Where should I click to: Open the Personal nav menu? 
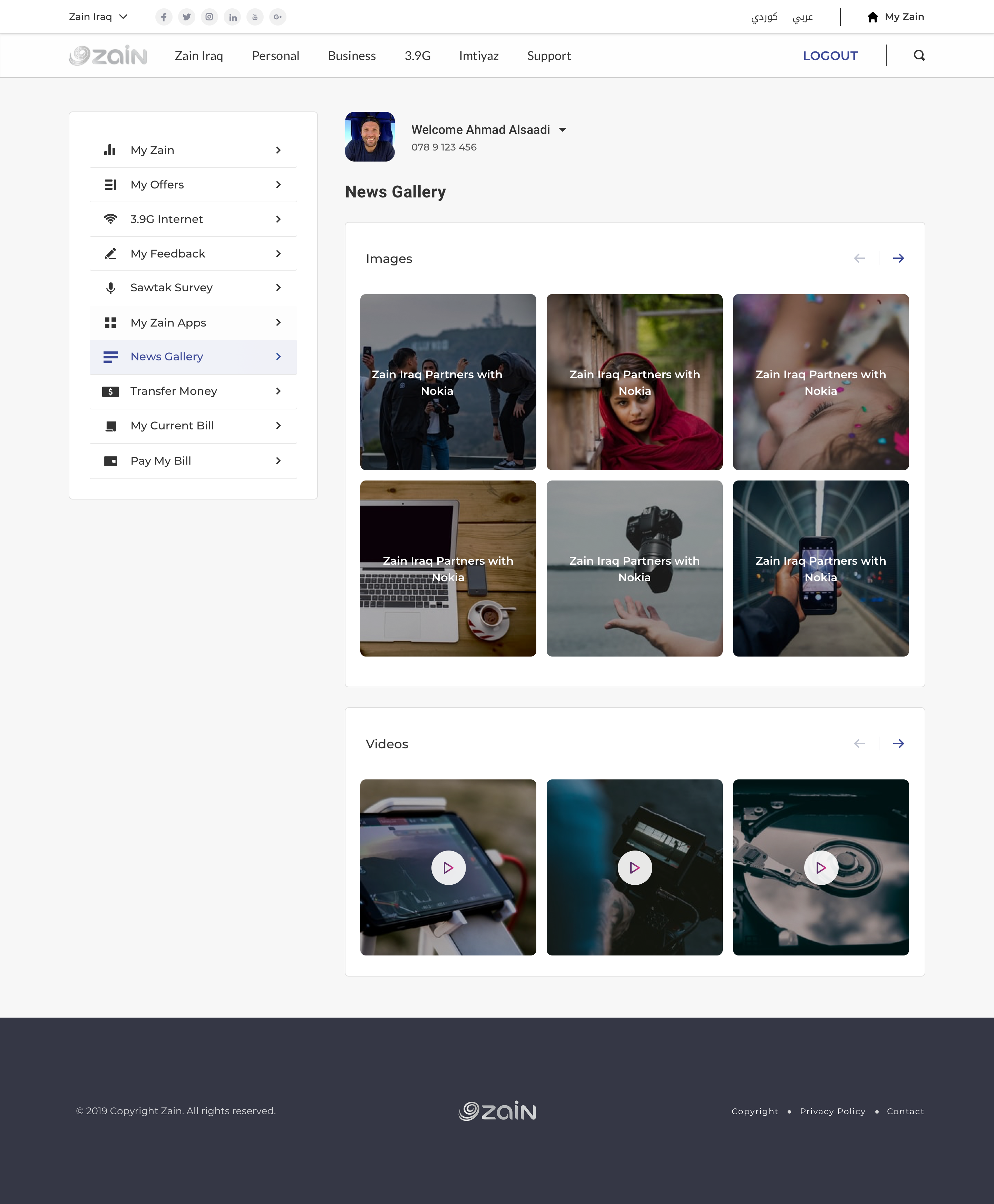[275, 56]
